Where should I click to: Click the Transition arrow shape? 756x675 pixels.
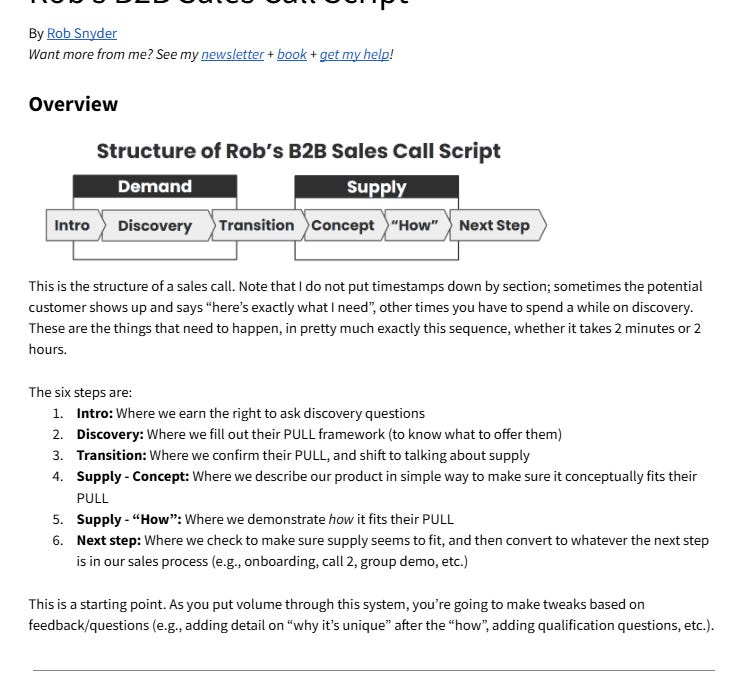(x=258, y=225)
